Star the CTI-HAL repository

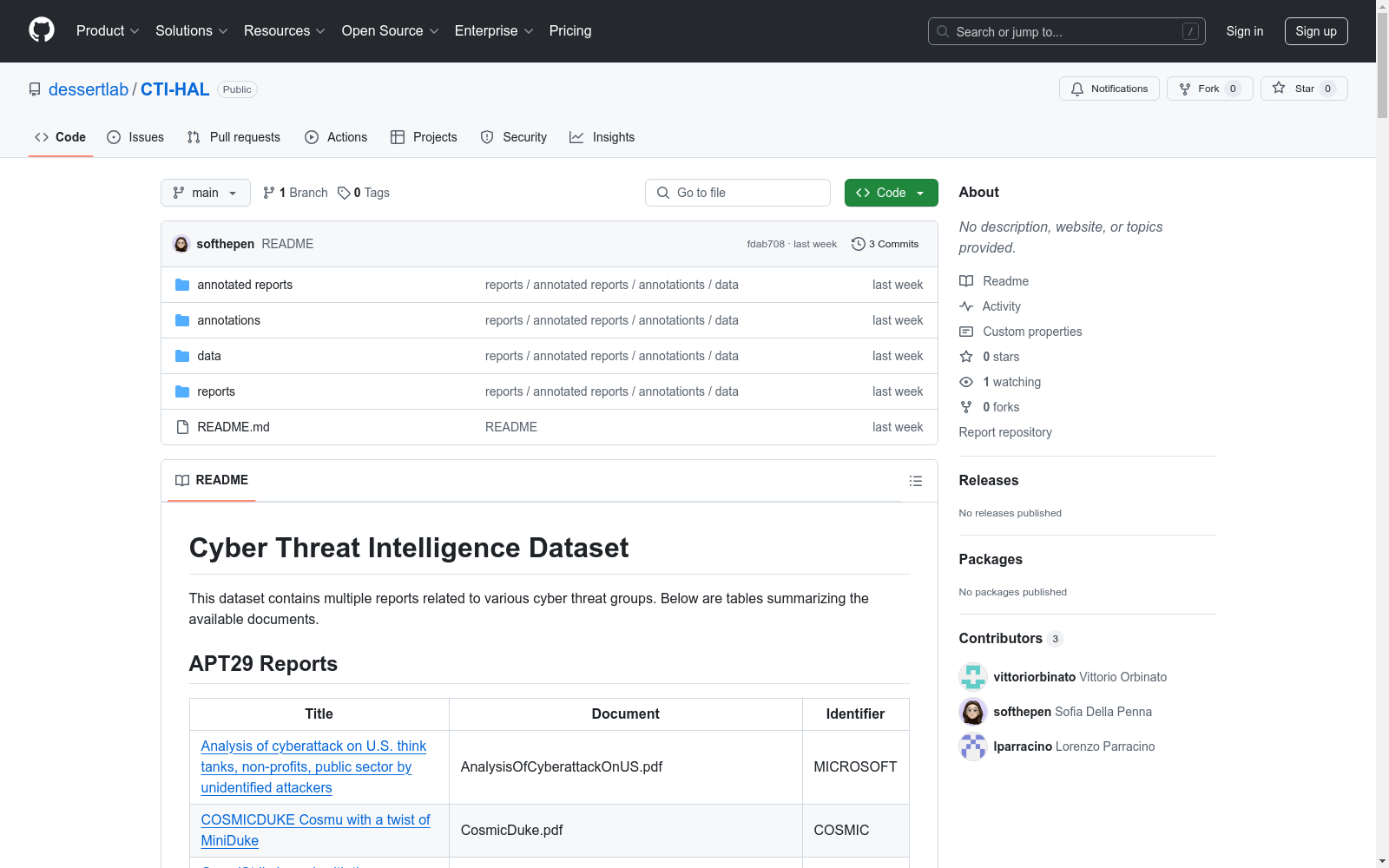coord(1303,89)
